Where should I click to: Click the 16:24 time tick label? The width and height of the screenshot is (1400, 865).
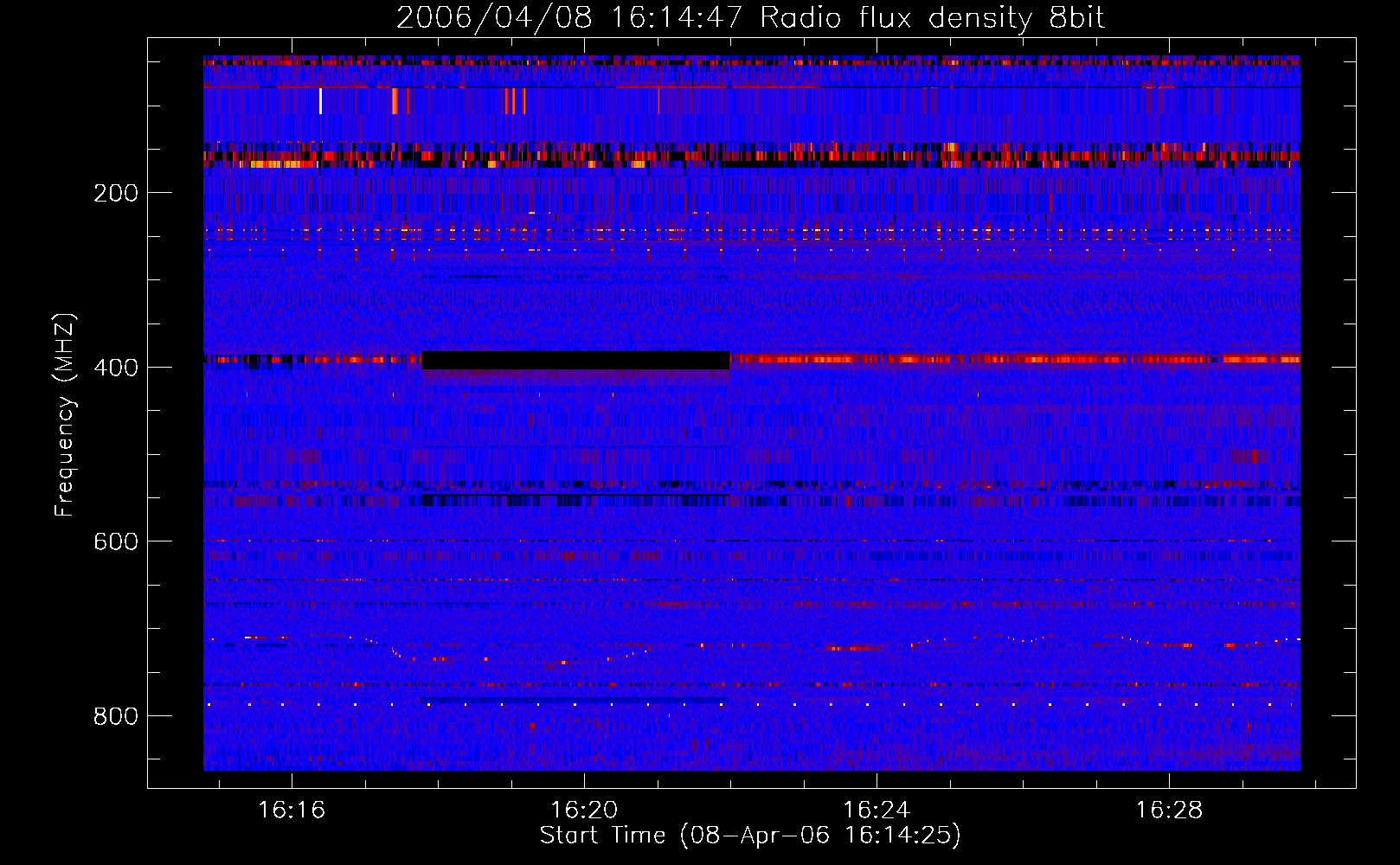[877, 810]
